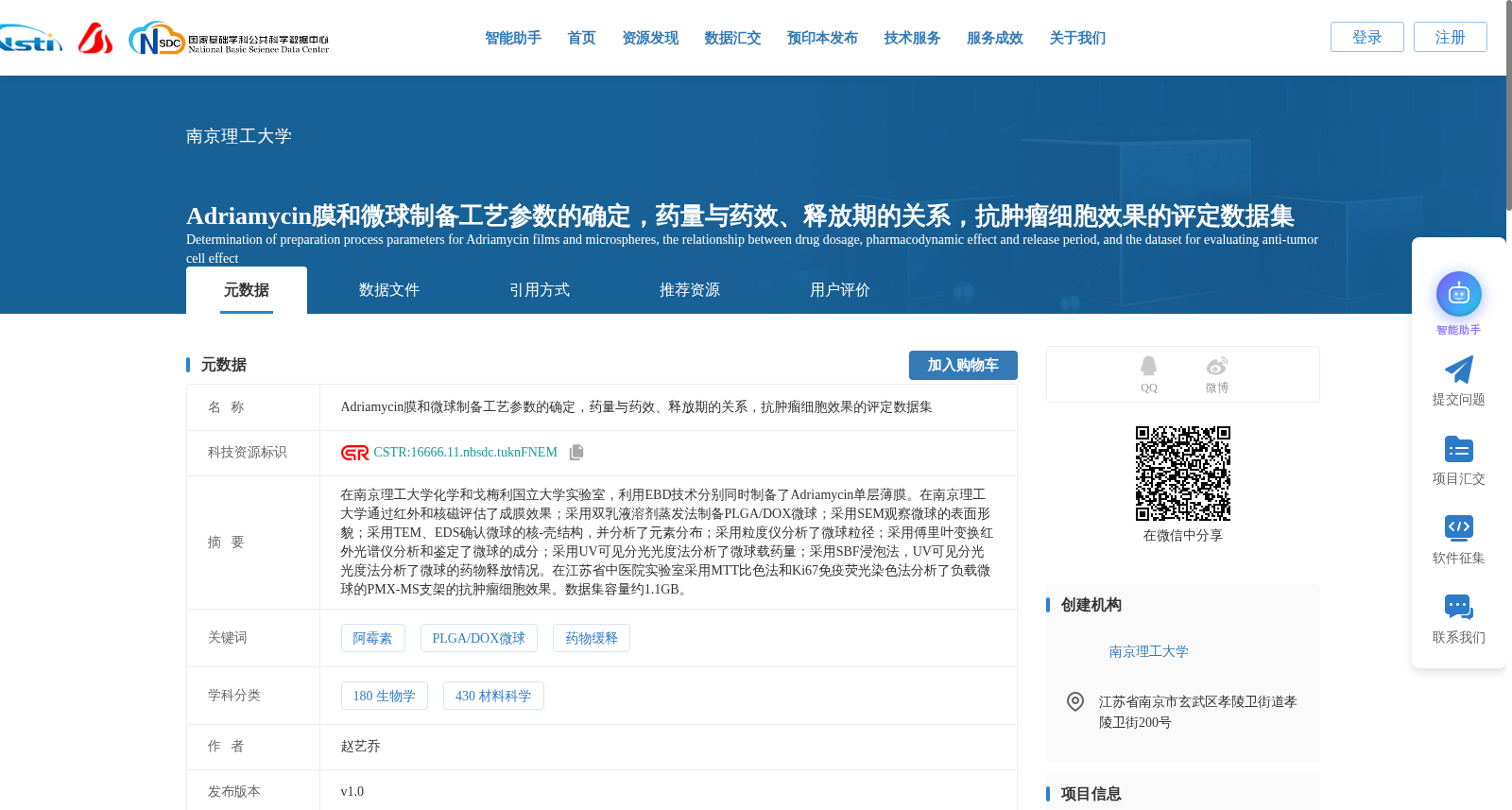This screenshot has height=810, width=1512.
Task: Click the 项目信息 section heading
Action: click(1091, 794)
